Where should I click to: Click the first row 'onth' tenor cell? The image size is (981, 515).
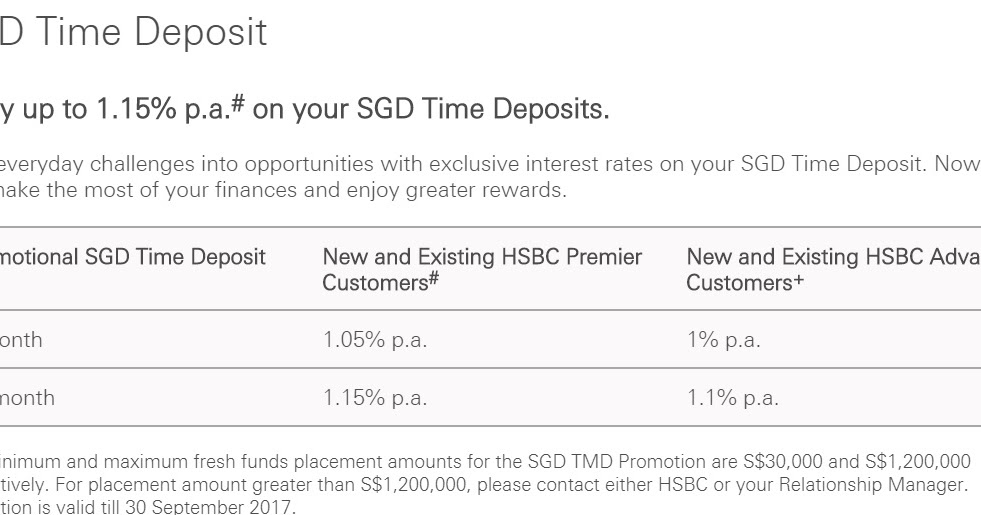[21, 340]
